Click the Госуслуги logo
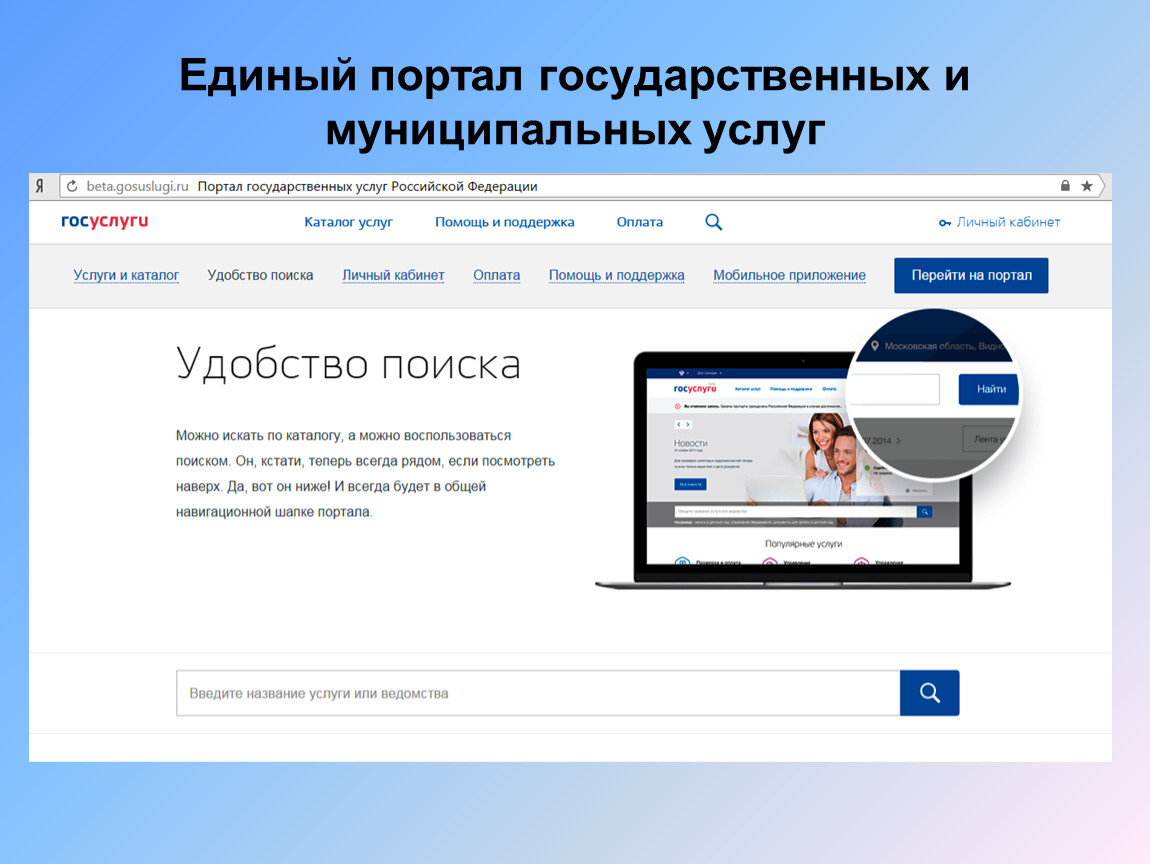The height and width of the screenshot is (864, 1150). 104,222
